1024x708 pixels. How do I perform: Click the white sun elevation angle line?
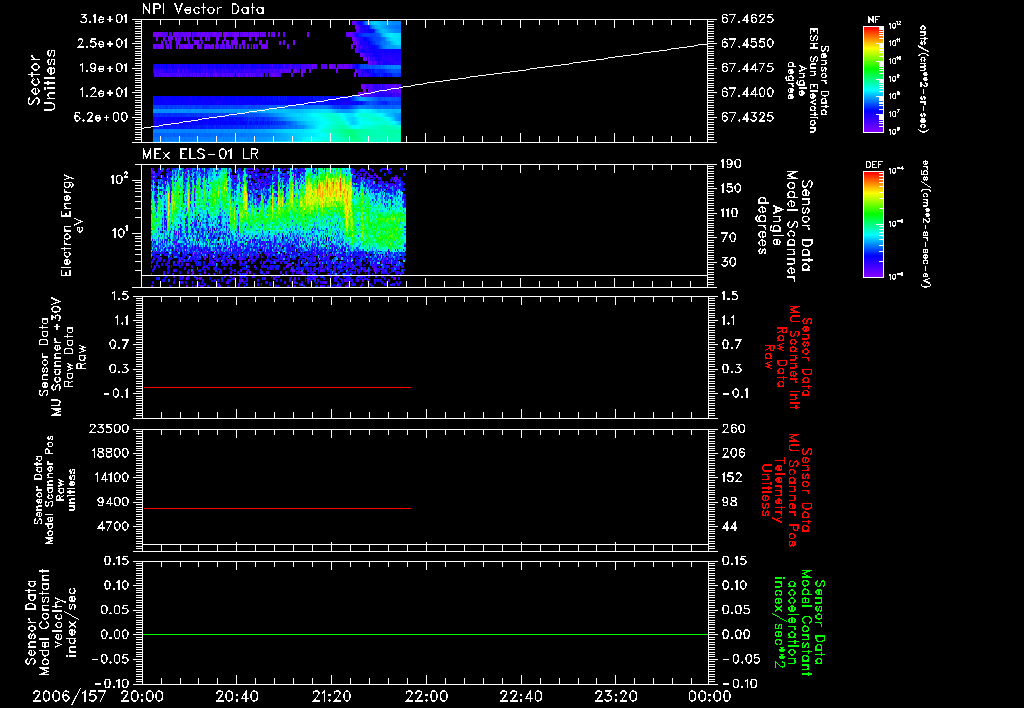[x=424, y=86]
